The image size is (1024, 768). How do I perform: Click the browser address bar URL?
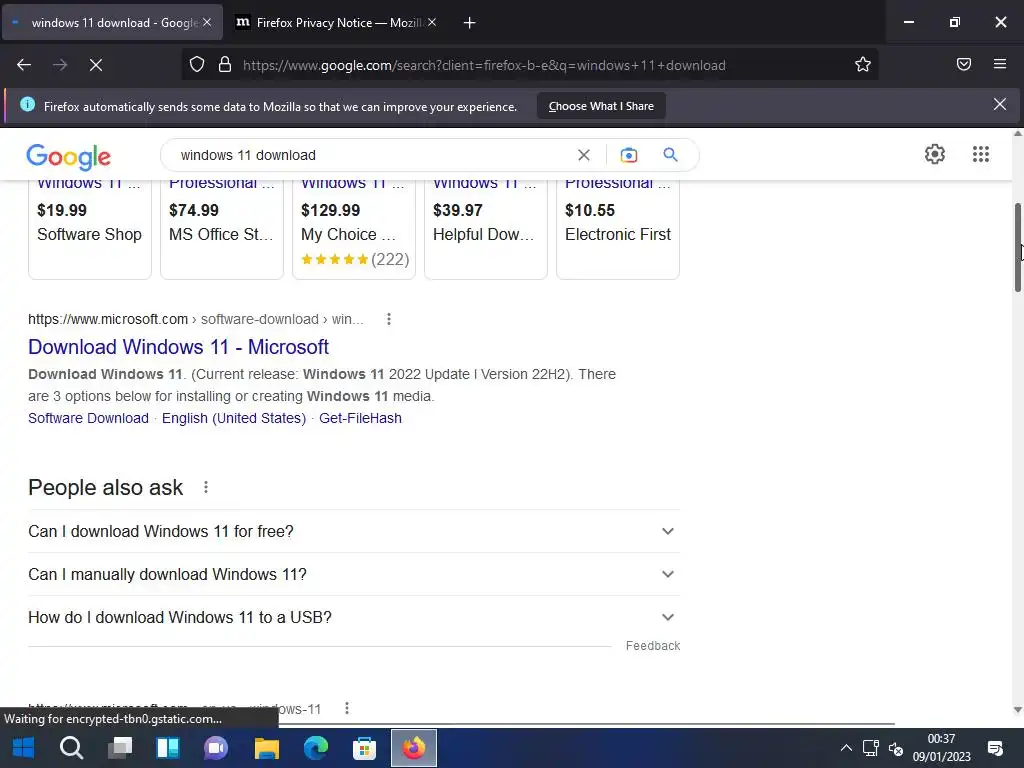(x=484, y=65)
